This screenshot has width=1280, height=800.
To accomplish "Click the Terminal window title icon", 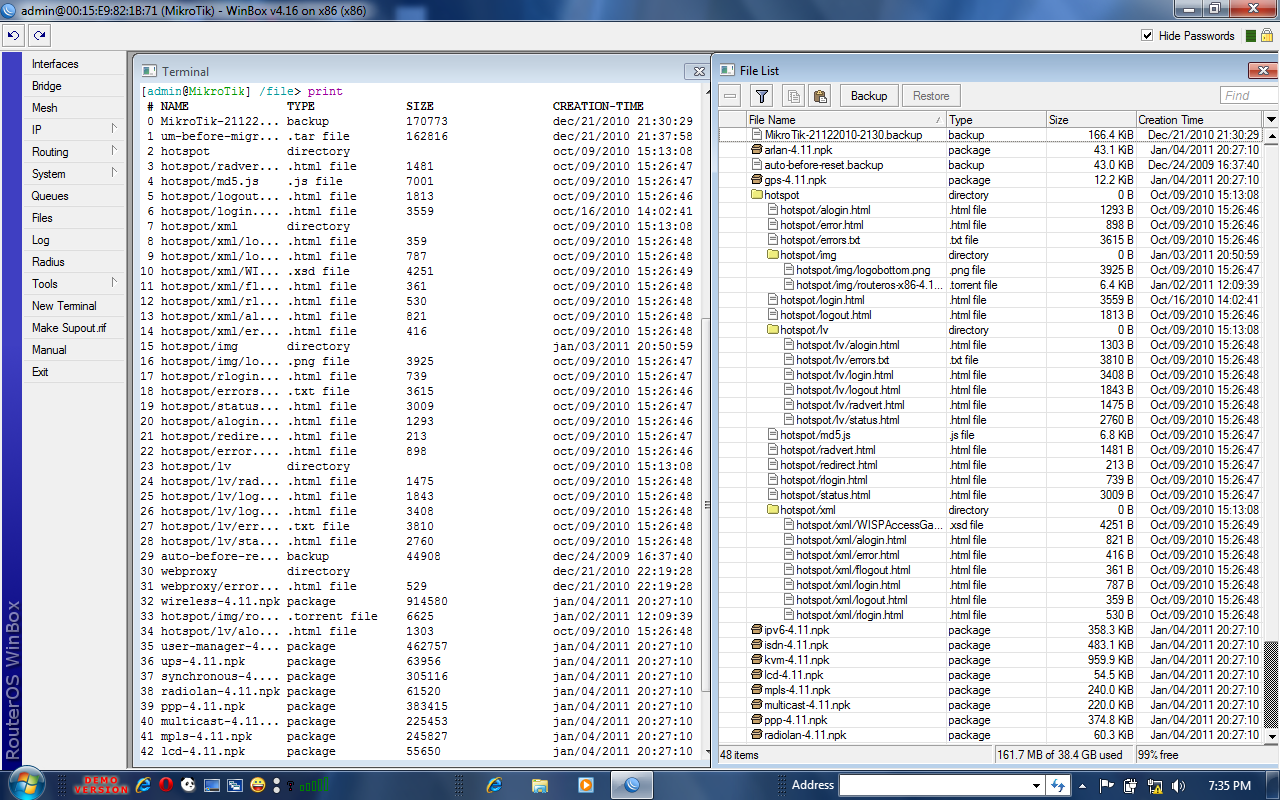I will click(149, 71).
